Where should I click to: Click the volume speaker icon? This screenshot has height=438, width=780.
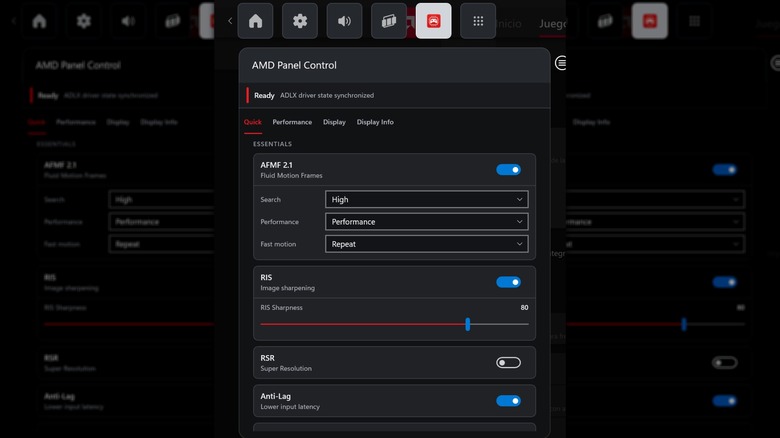pos(344,21)
